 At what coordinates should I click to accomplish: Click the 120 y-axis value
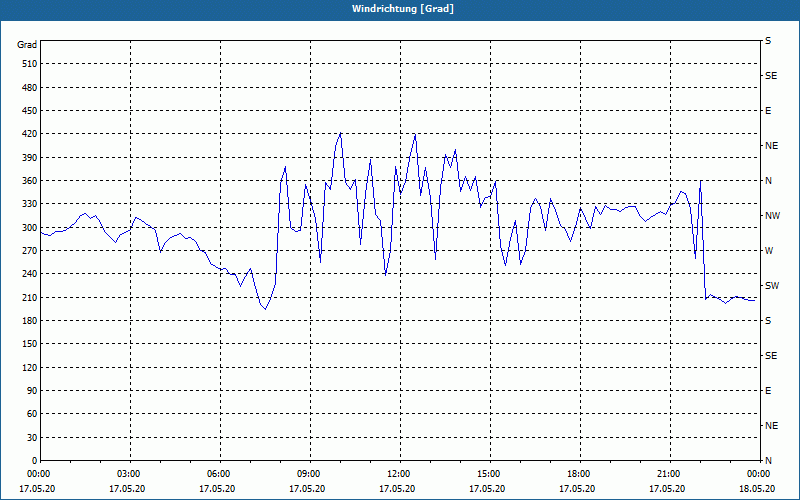click(x=30, y=367)
